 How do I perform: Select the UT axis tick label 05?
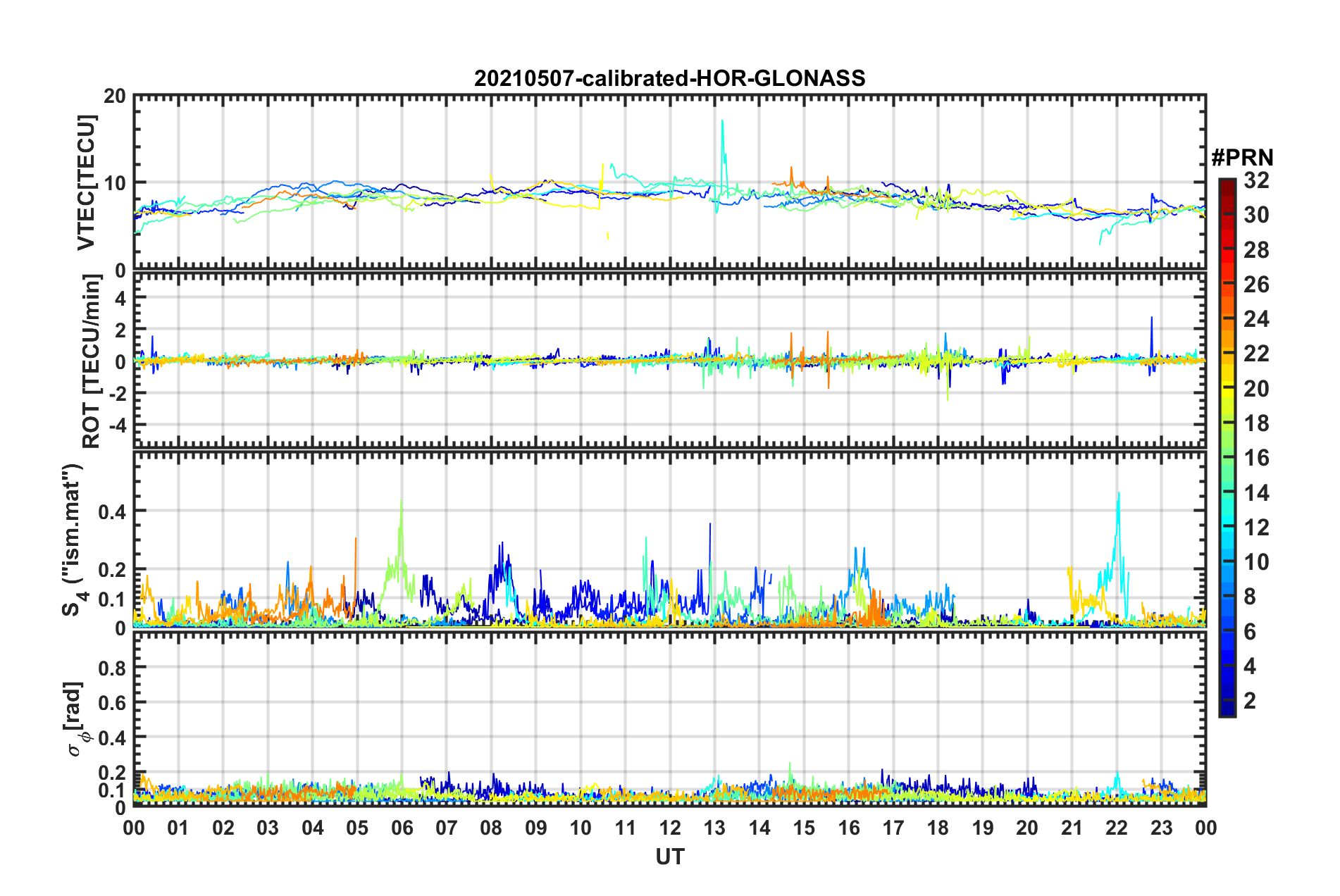357,828
